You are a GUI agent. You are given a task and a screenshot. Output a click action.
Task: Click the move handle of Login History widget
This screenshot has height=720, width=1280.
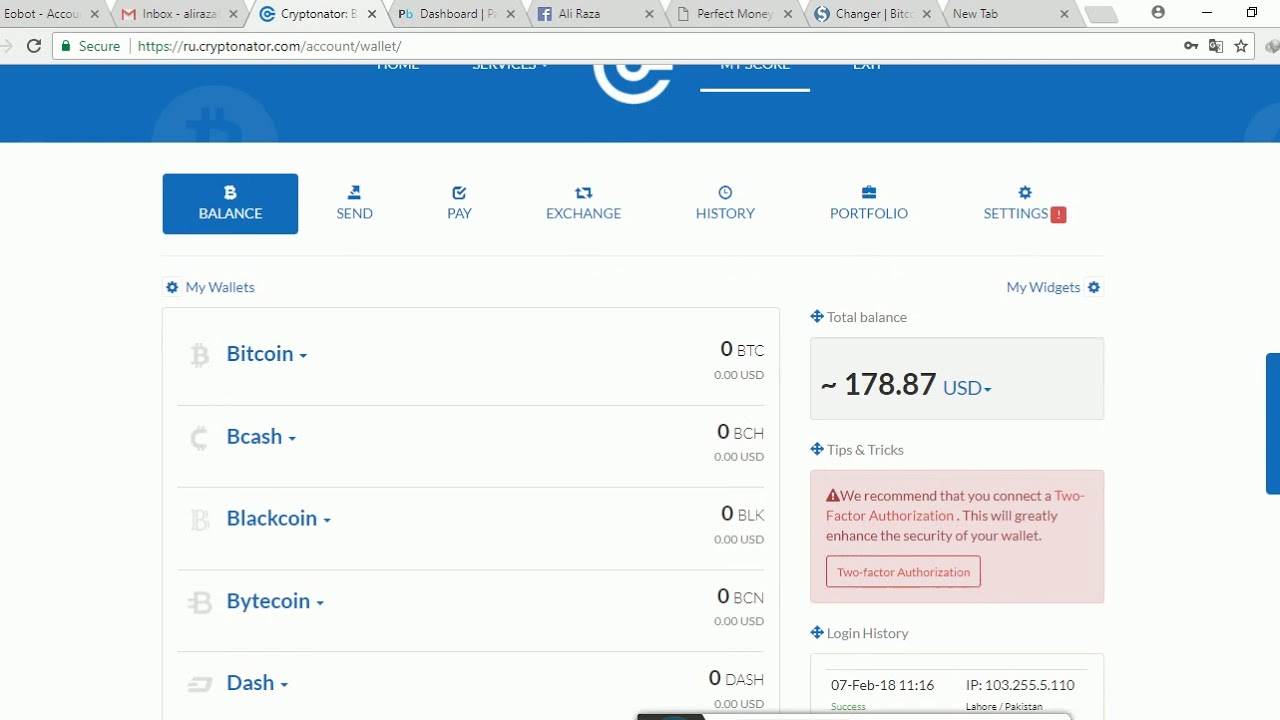[x=817, y=632]
